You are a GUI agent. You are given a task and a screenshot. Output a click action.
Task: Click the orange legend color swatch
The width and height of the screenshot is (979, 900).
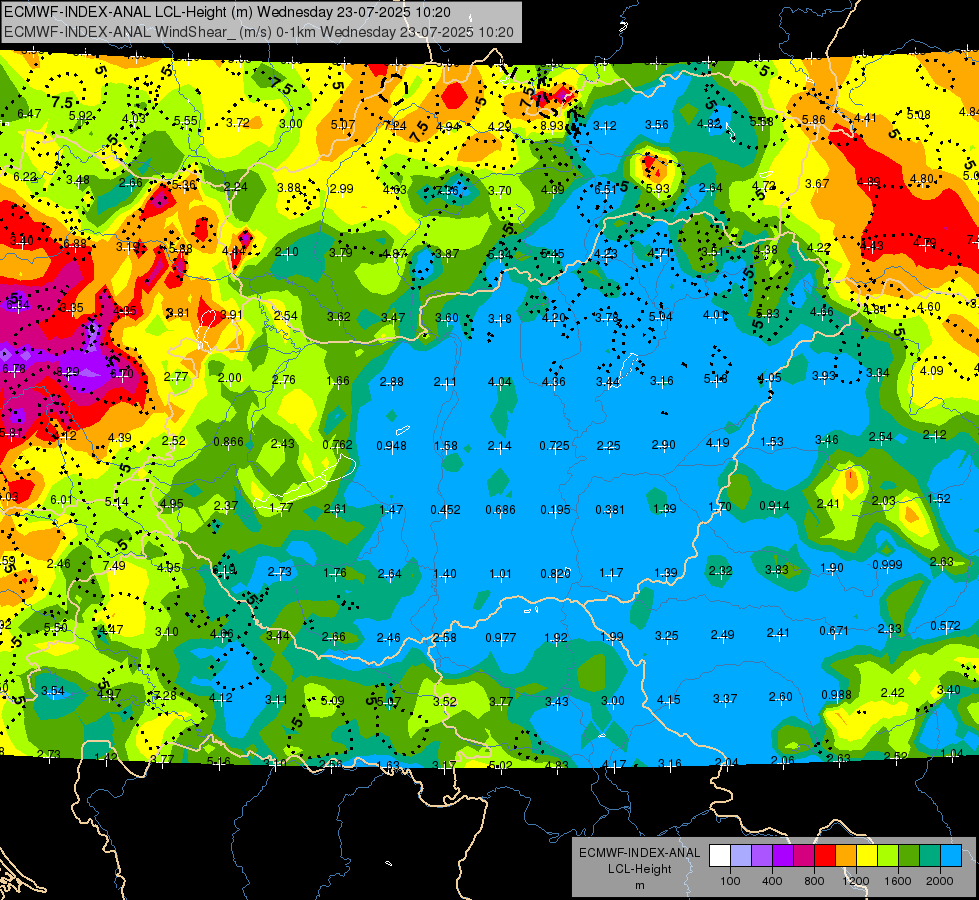point(846,856)
